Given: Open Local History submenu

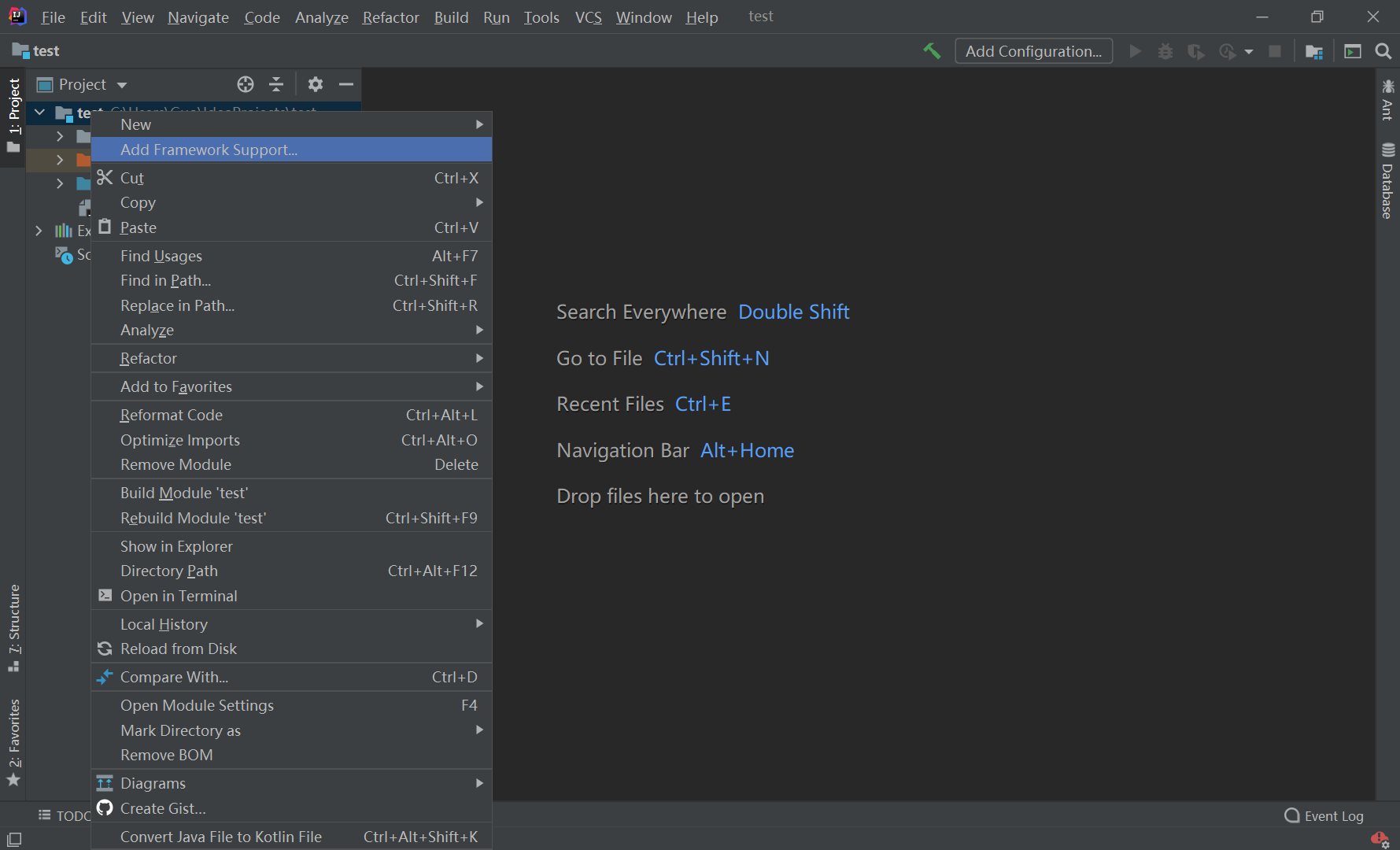Looking at the screenshot, I should pos(291,624).
